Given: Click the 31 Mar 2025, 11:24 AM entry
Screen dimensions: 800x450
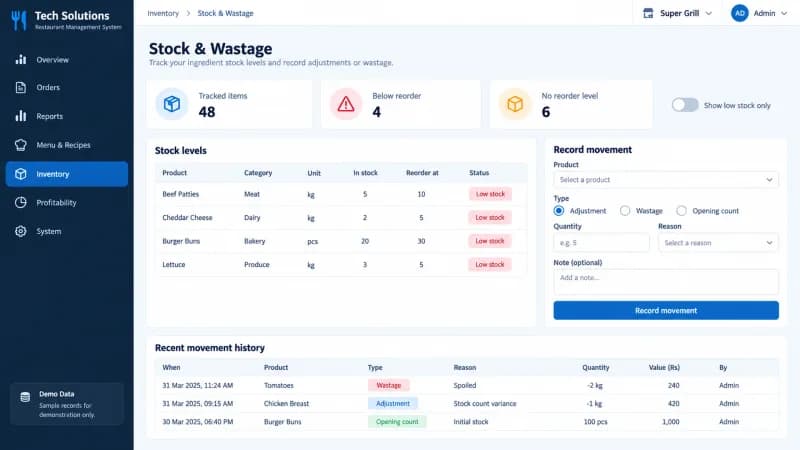Looking at the screenshot, I should tap(197, 385).
